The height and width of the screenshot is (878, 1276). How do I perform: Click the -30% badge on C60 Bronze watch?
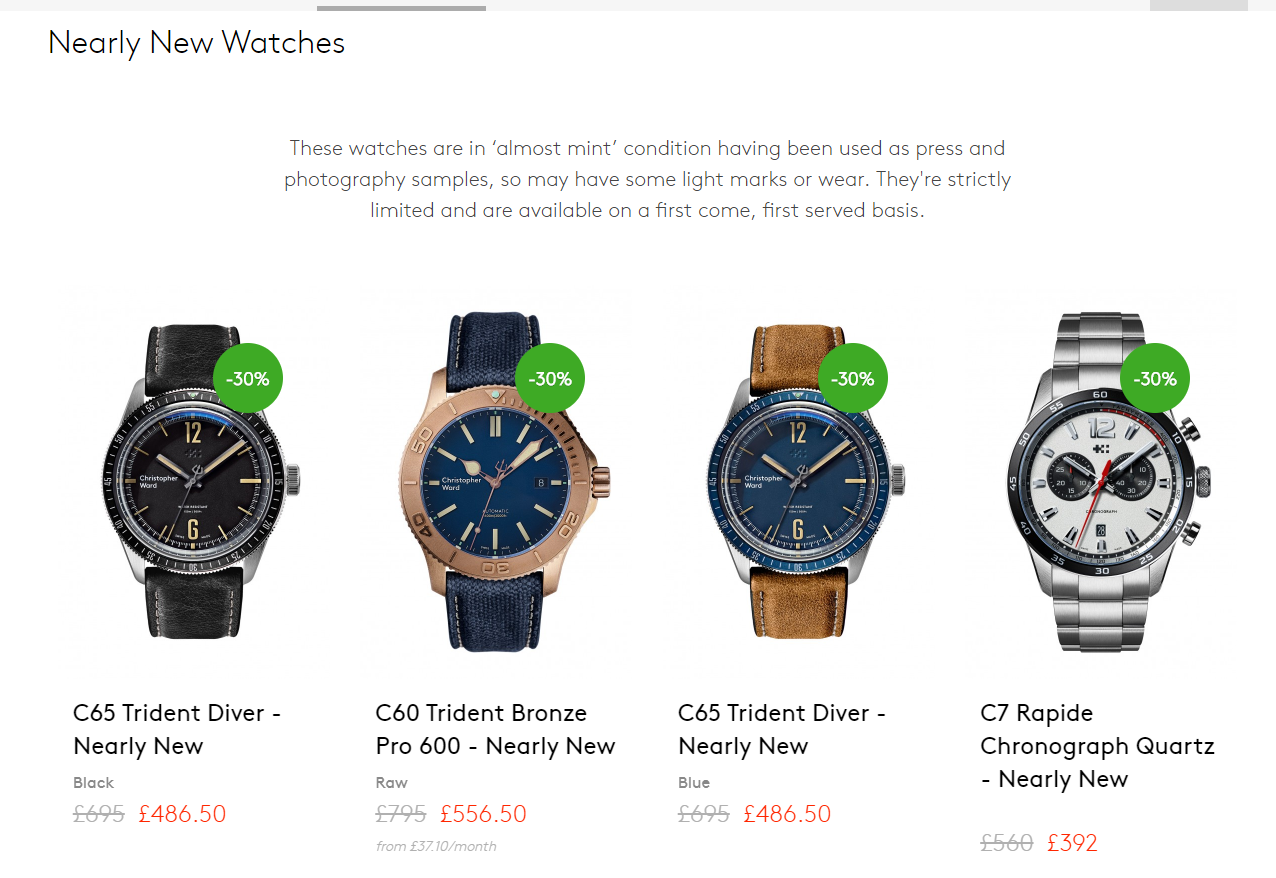coord(550,379)
